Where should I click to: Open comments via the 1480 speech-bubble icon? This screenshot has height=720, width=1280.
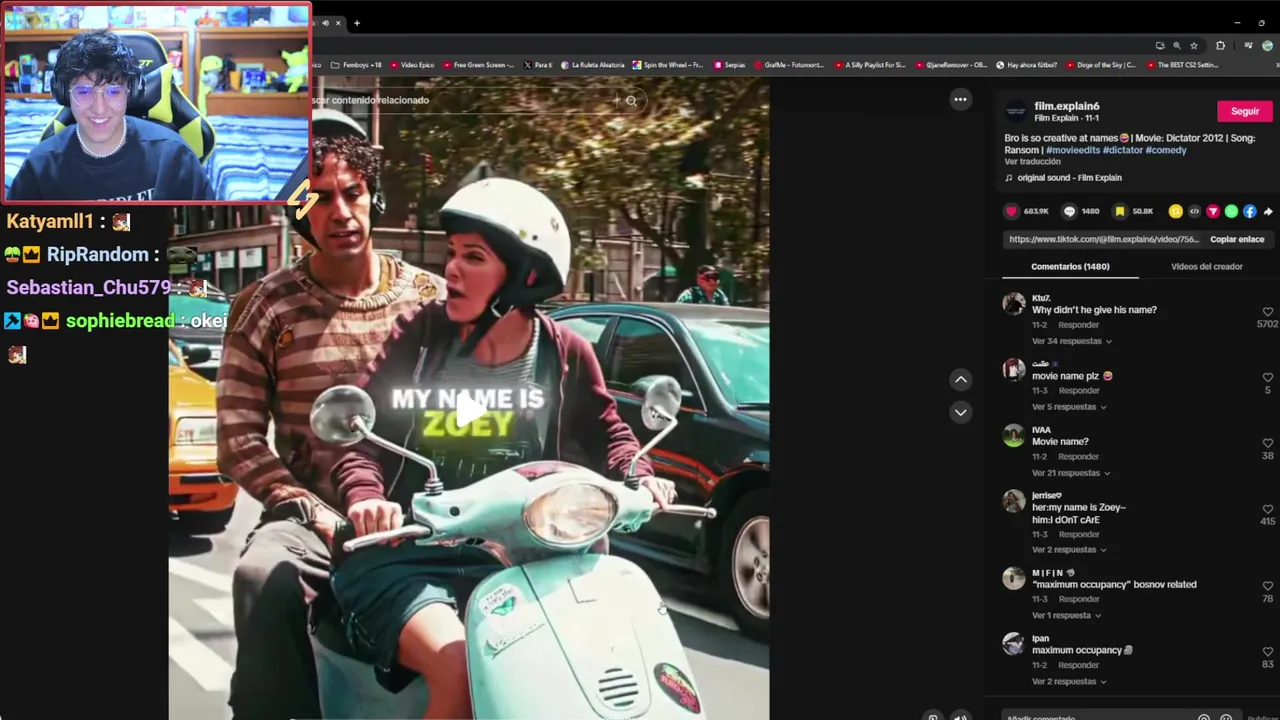[1069, 211]
